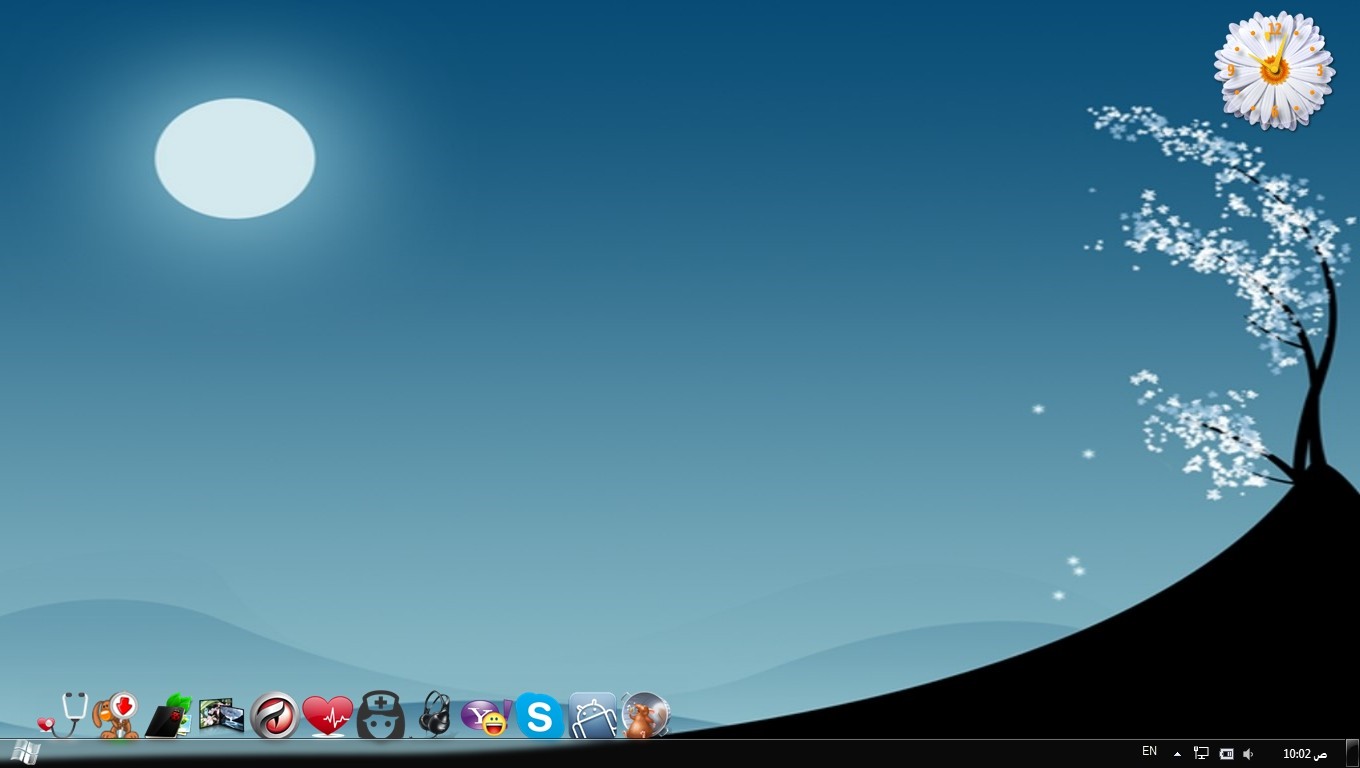The image size is (1360, 768).
Task: Launch the puppy download manager icon
Action: 117,715
